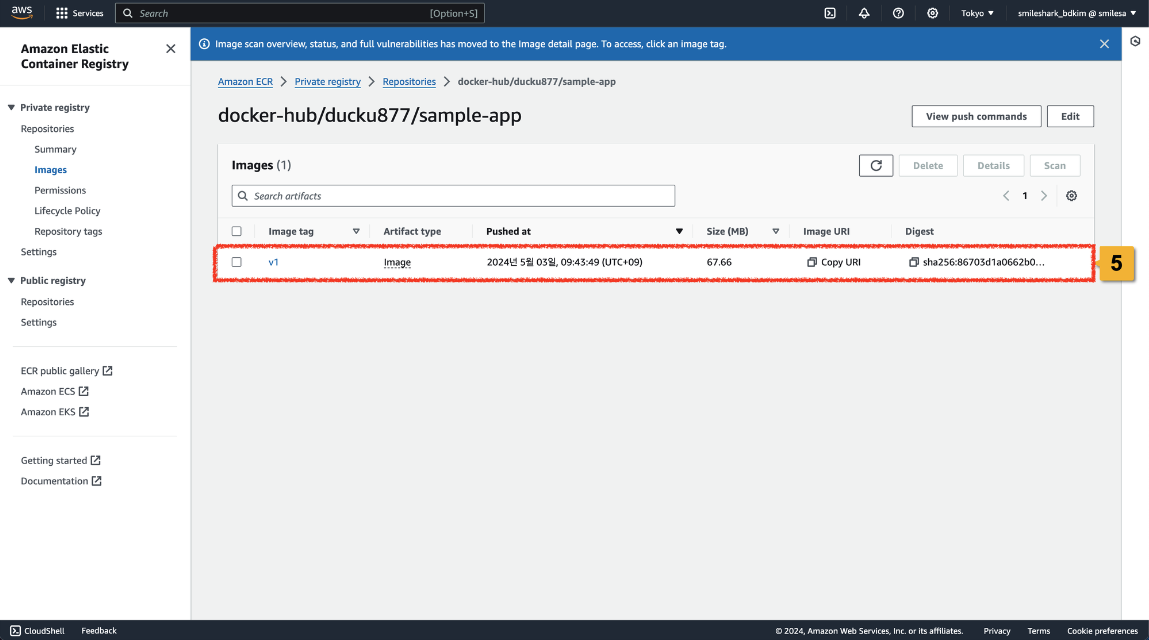The height and width of the screenshot is (640, 1149).
Task: Collapse the Private registry section
Action: click(x=11, y=108)
